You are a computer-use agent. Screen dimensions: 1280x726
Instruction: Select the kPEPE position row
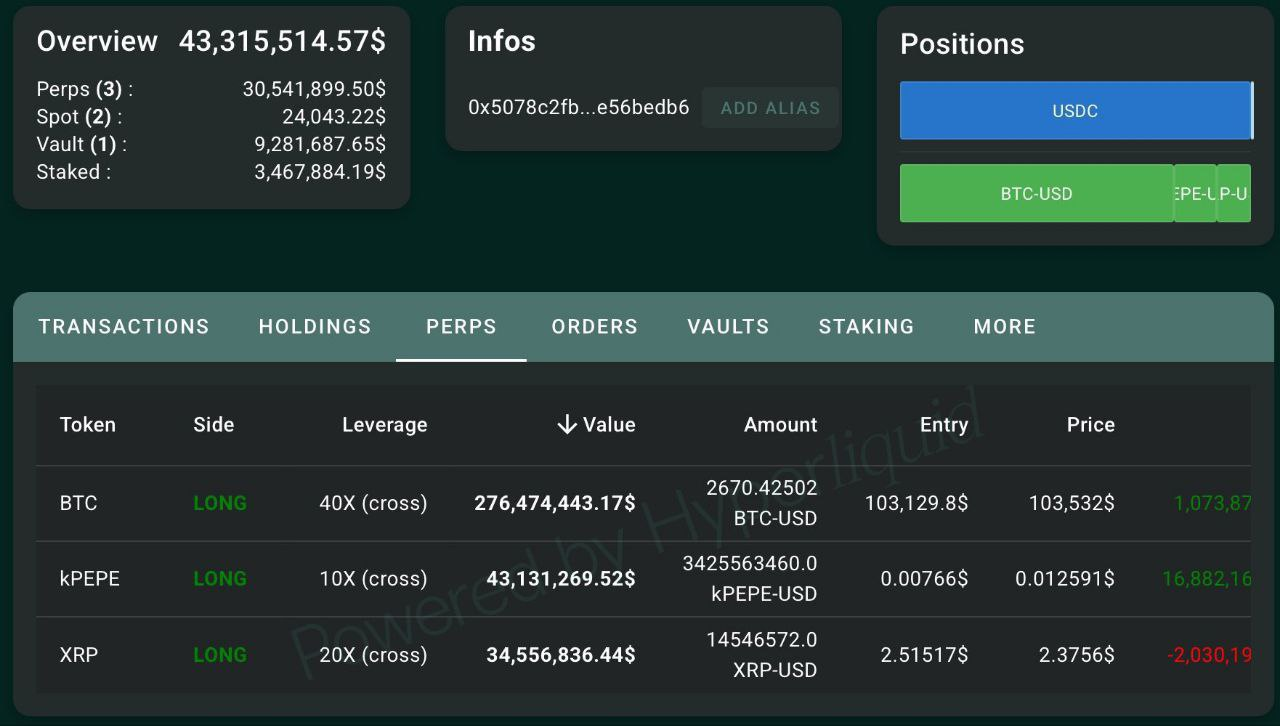coord(643,579)
